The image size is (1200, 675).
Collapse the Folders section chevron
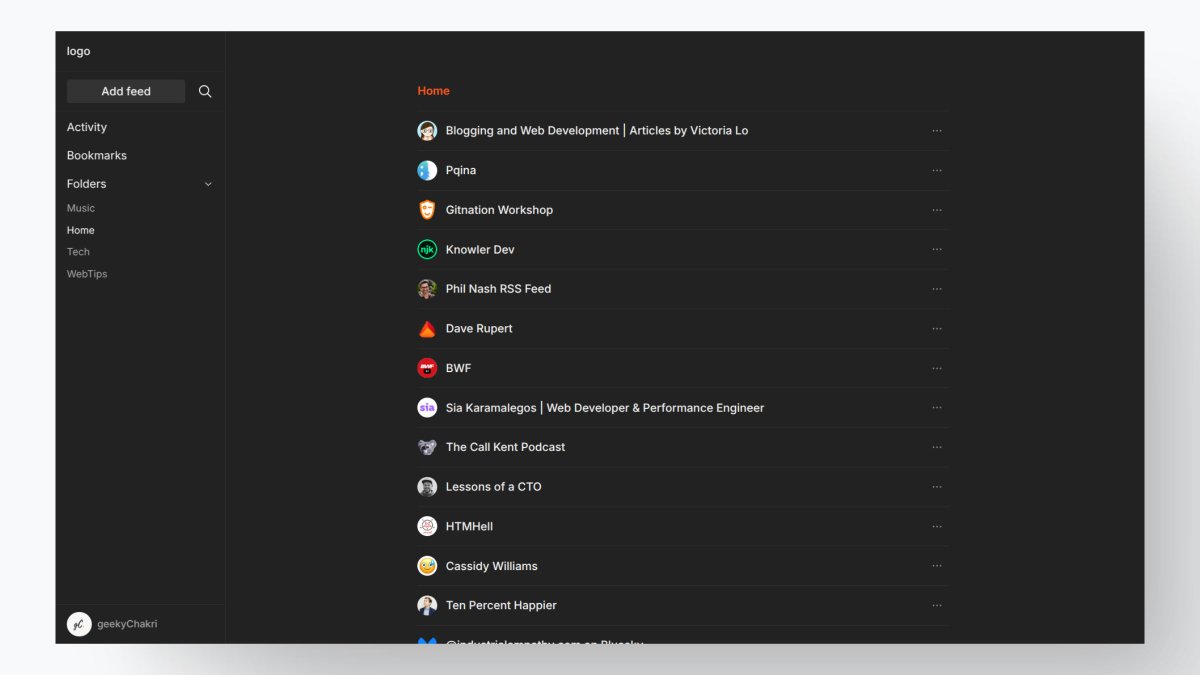click(x=208, y=184)
